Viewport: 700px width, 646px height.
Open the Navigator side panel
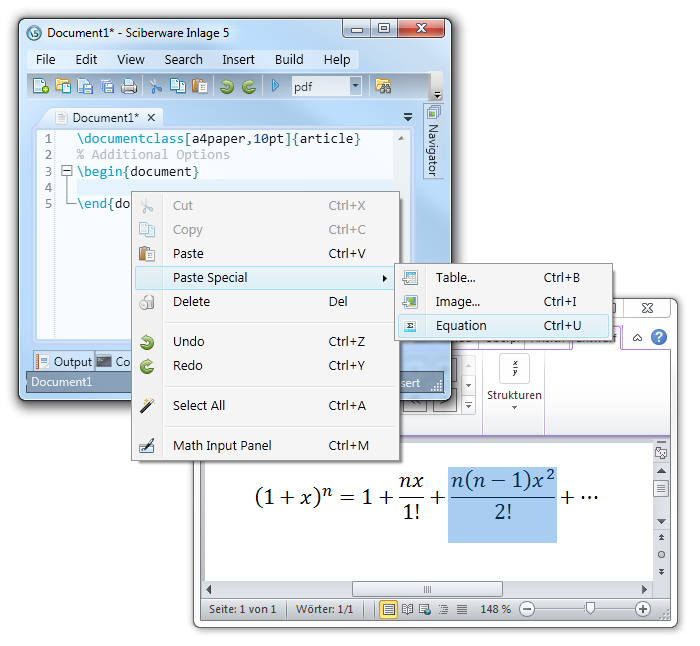433,142
